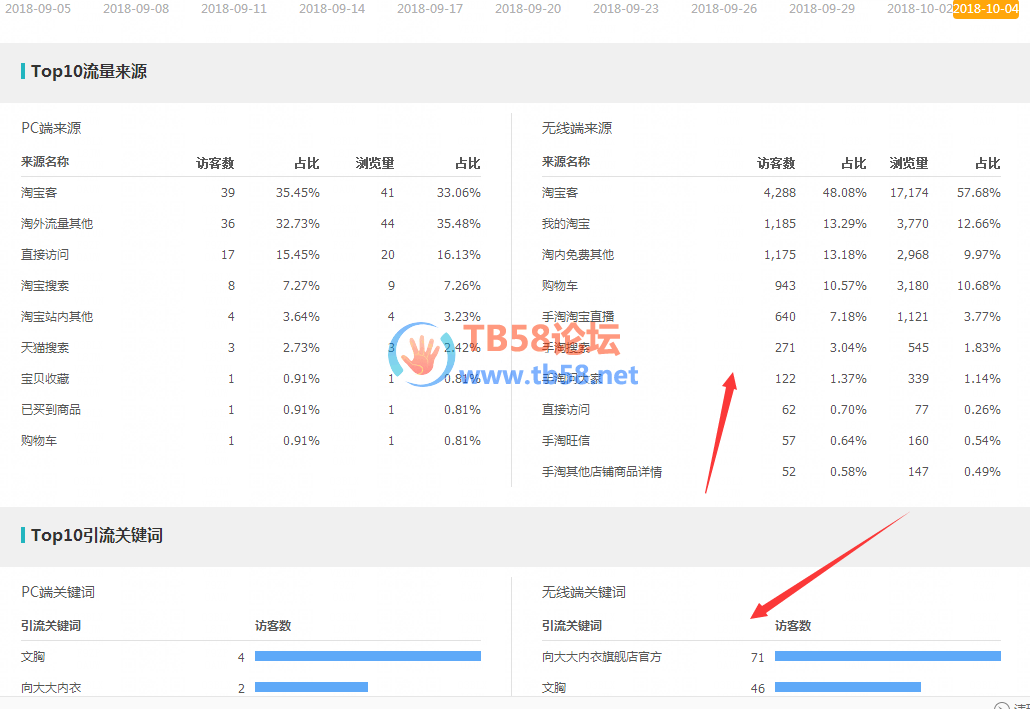The width and height of the screenshot is (1030, 709).
Task: Click the 浏览量 header in 无线端来源
Action: point(909,163)
